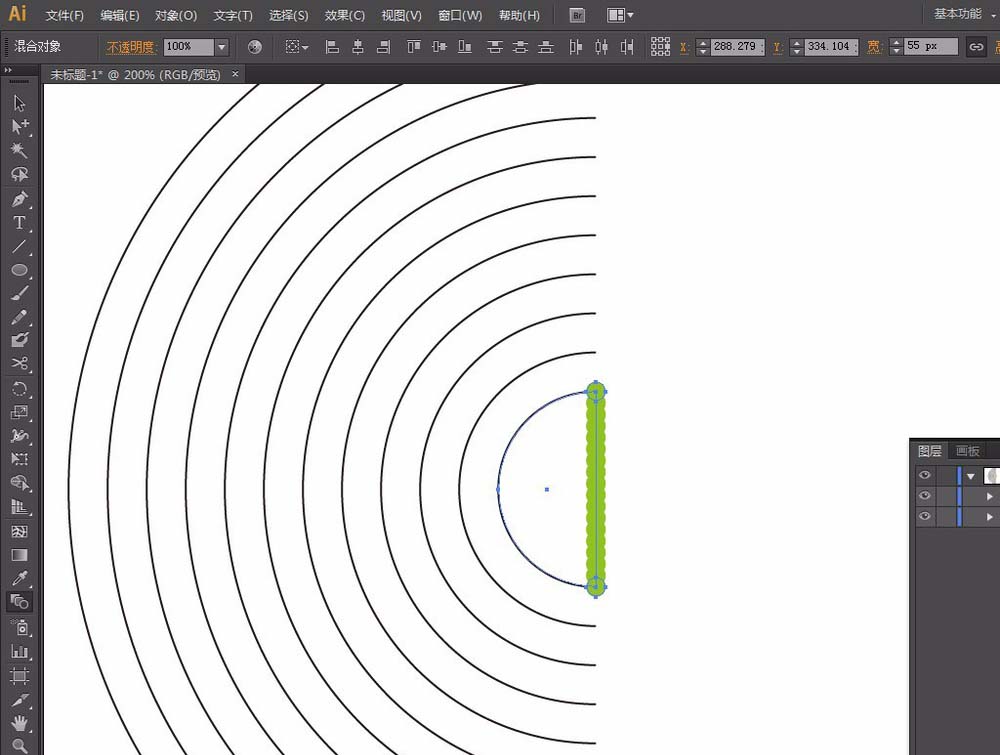Collapse the top layer's disclosure triangle

click(971, 476)
